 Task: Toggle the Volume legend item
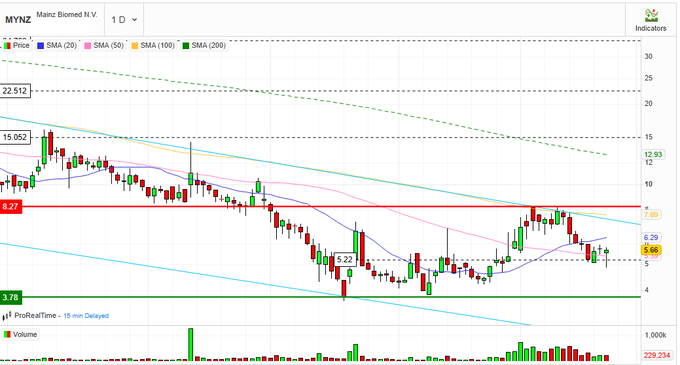(x=20, y=335)
